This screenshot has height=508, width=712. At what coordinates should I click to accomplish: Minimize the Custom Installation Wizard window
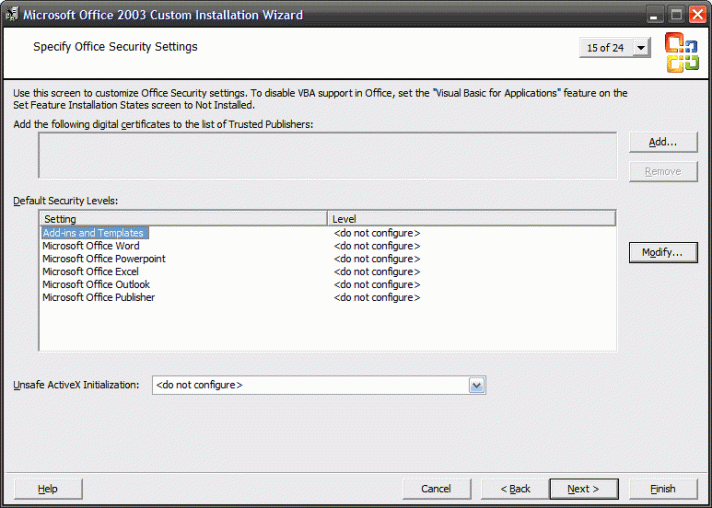click(654, 15)
